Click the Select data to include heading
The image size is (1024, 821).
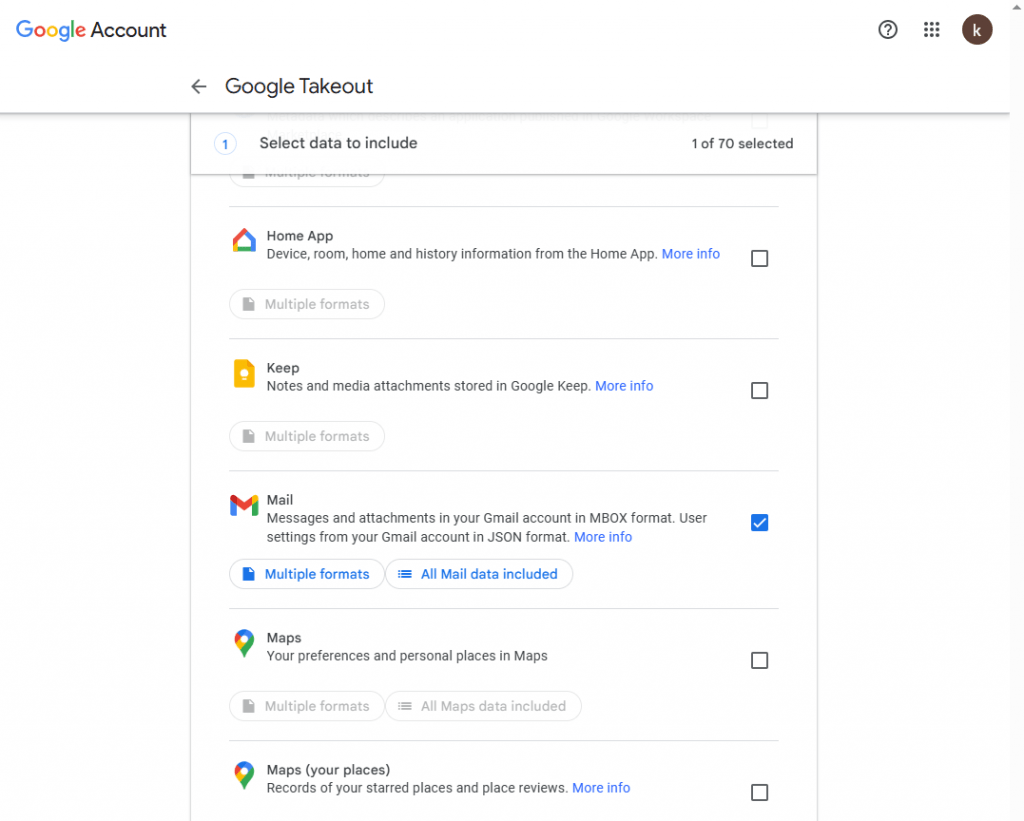pyautogui.click(x=338, y=143)
